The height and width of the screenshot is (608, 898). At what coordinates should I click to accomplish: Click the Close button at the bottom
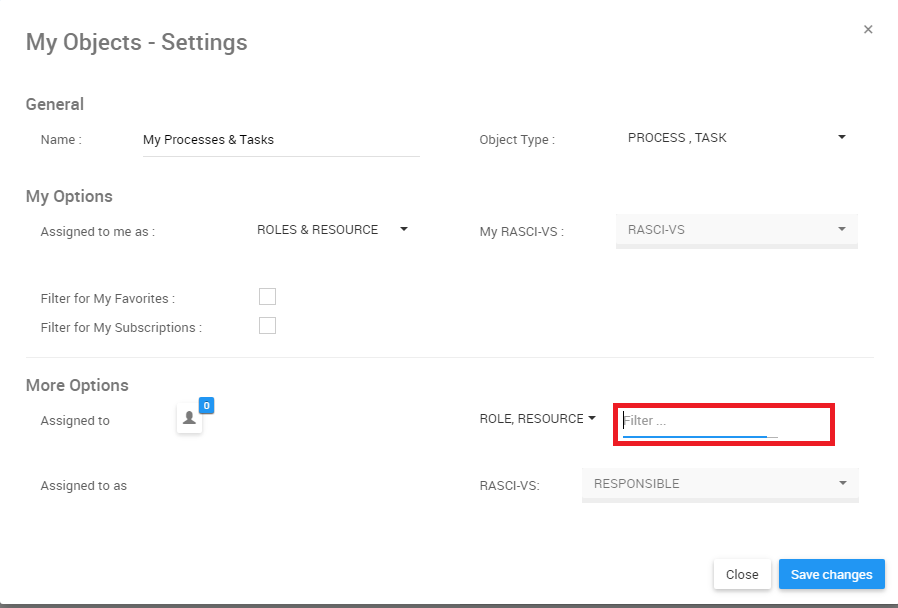click(x=742, y=575)
